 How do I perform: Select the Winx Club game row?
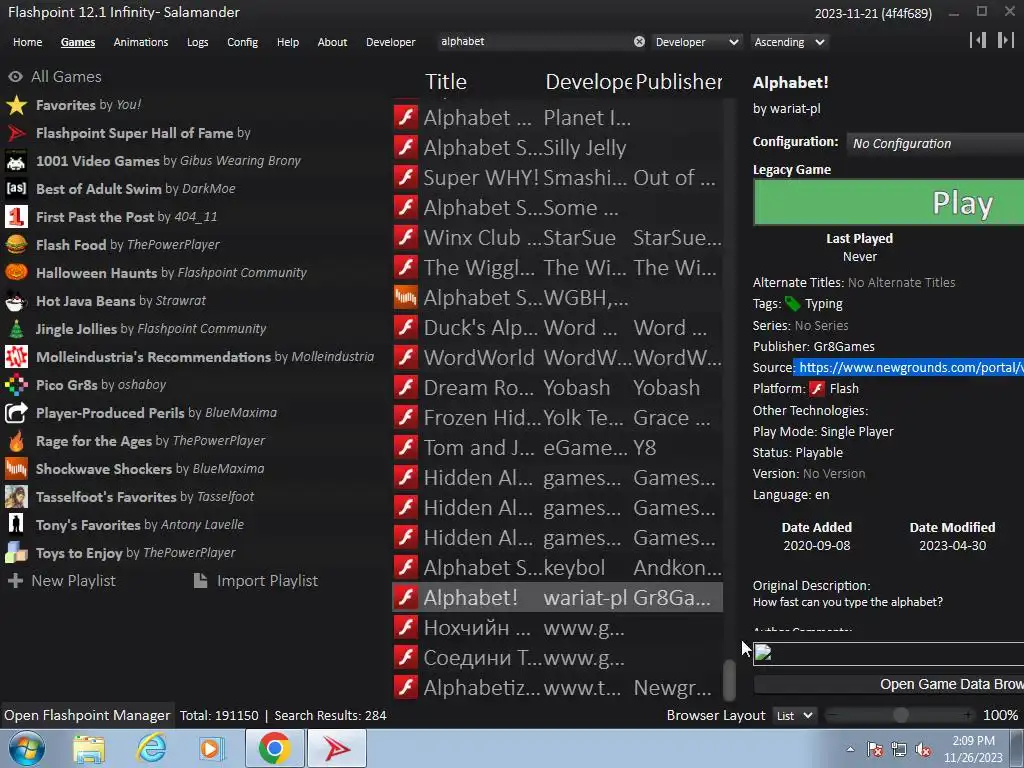pos(557,238)
